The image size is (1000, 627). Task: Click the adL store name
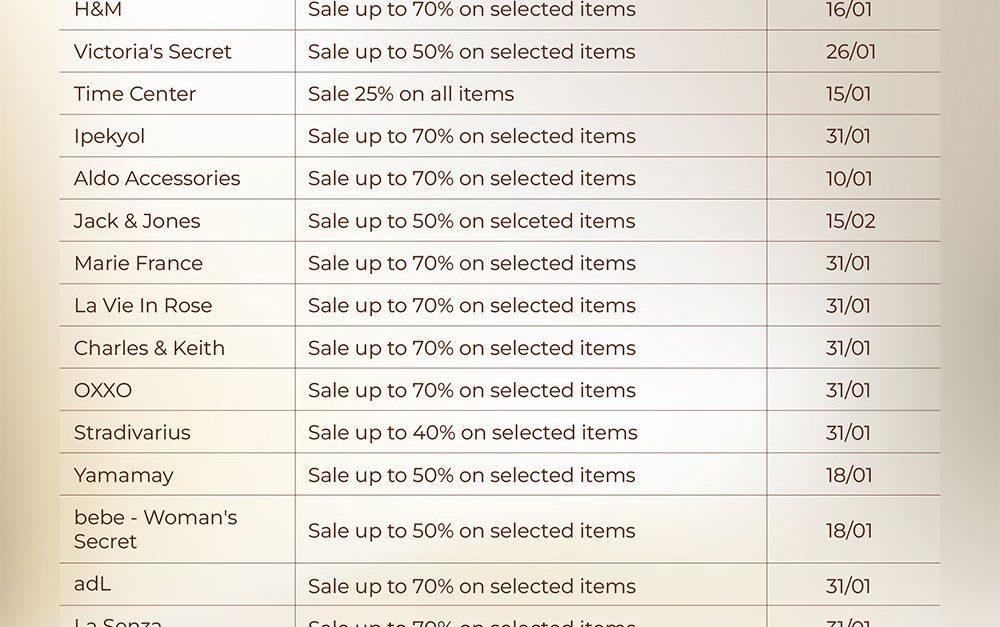click(92, 583)
